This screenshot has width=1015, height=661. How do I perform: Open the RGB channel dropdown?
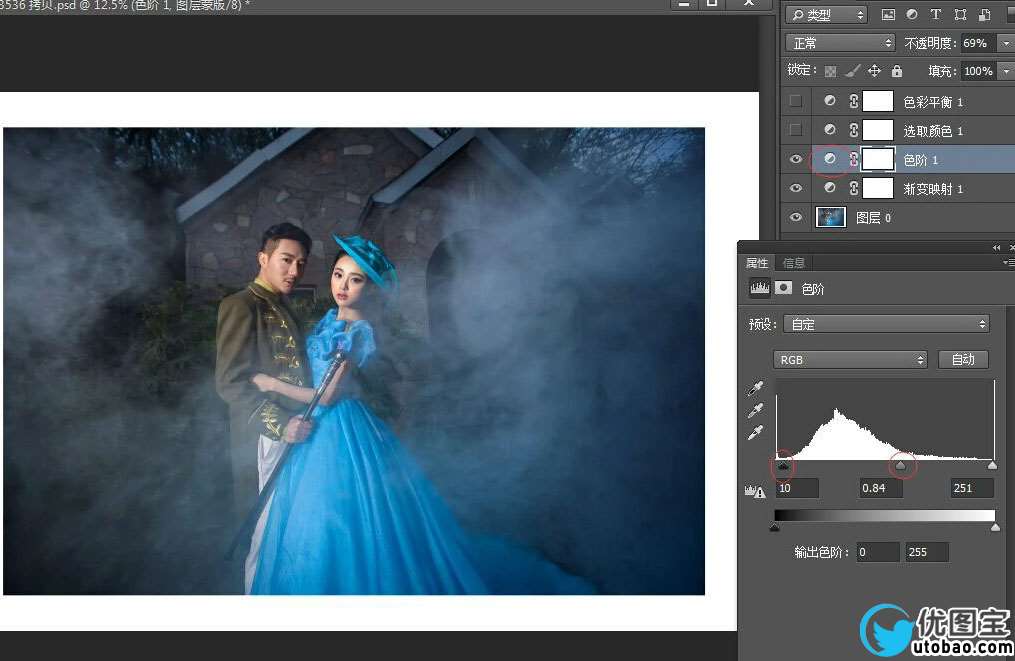pyautogui.click(x=850, y=359)
